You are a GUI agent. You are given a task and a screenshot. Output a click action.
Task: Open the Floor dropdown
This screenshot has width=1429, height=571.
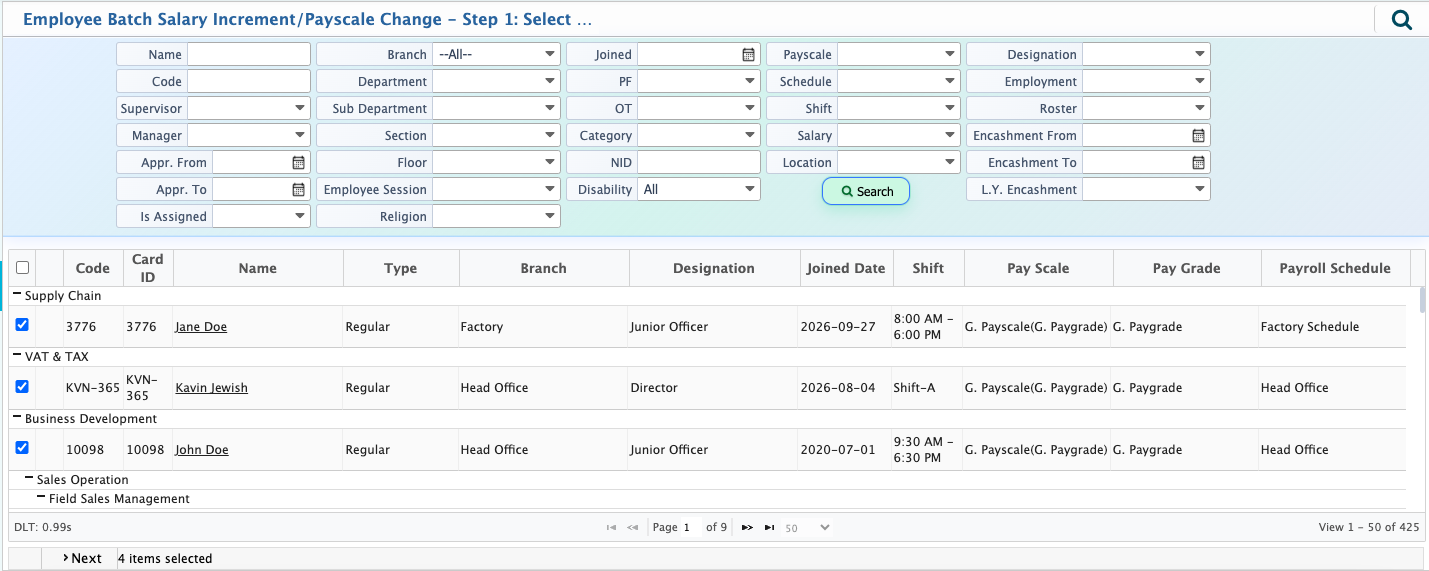coord(496,163)
